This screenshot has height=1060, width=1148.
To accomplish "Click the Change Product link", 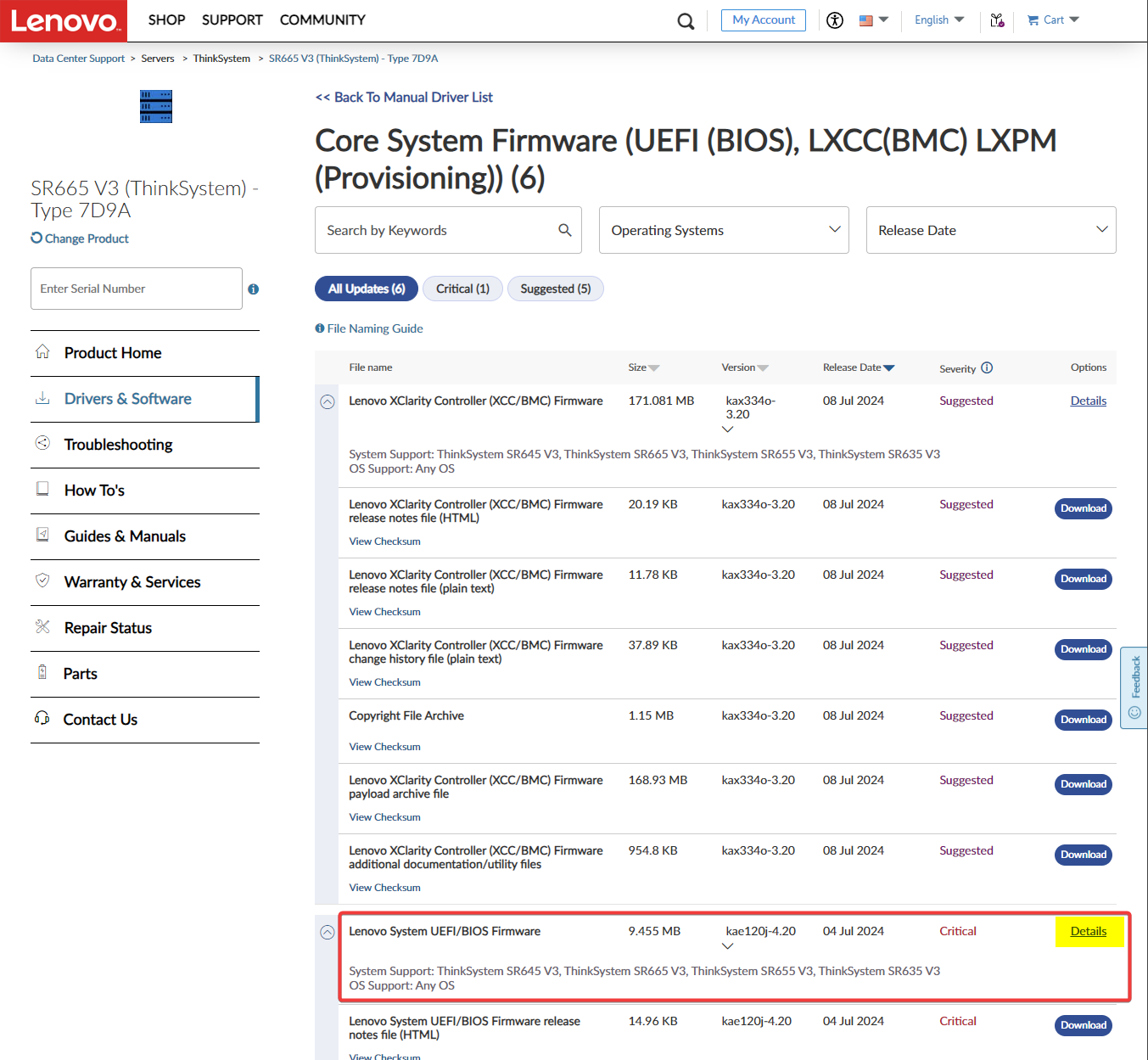I will [x=87, y=238].
